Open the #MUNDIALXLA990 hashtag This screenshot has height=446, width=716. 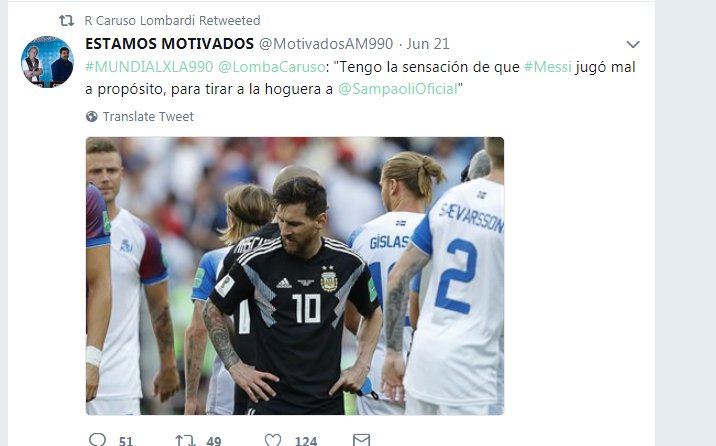coord(149,67)
